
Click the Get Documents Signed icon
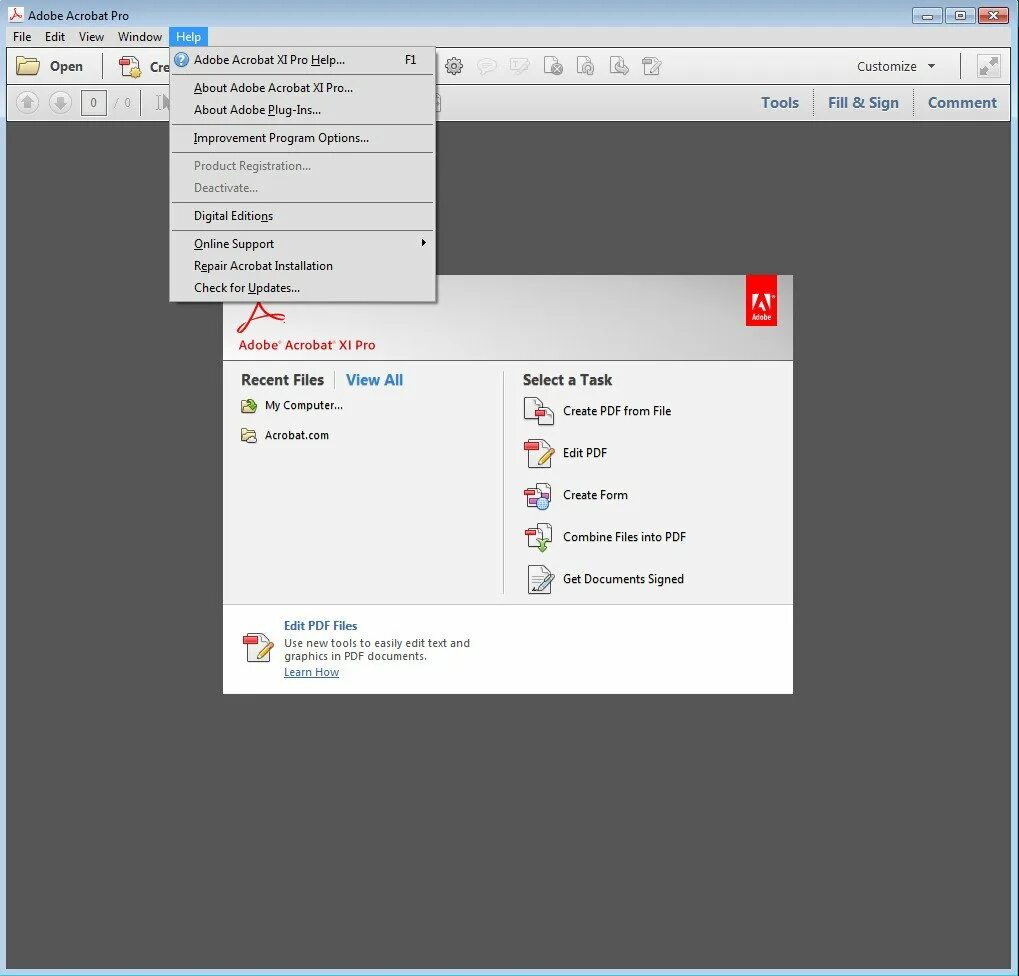coord(540,580)
